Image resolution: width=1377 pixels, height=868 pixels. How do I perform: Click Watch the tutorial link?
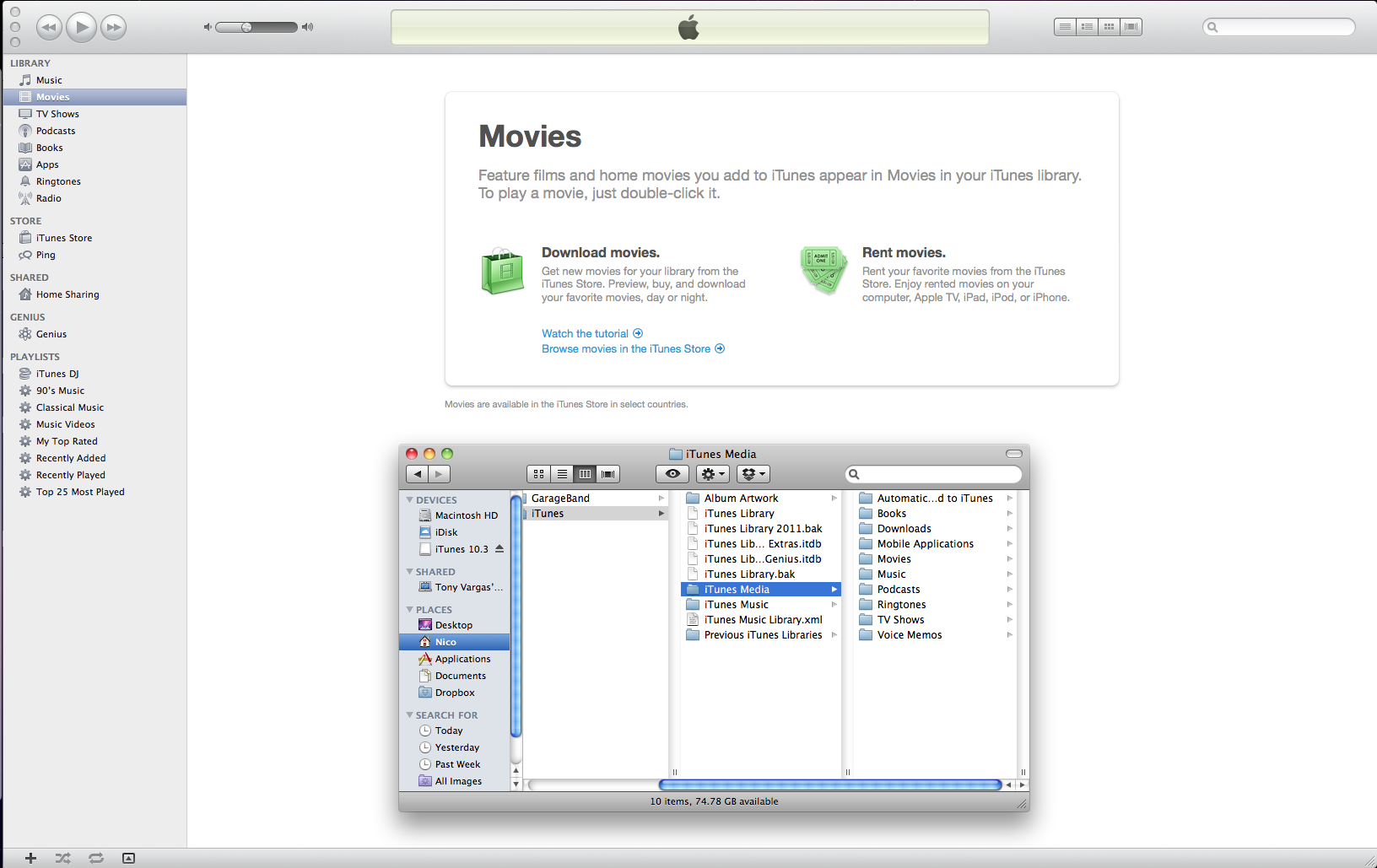click(592, 333)
